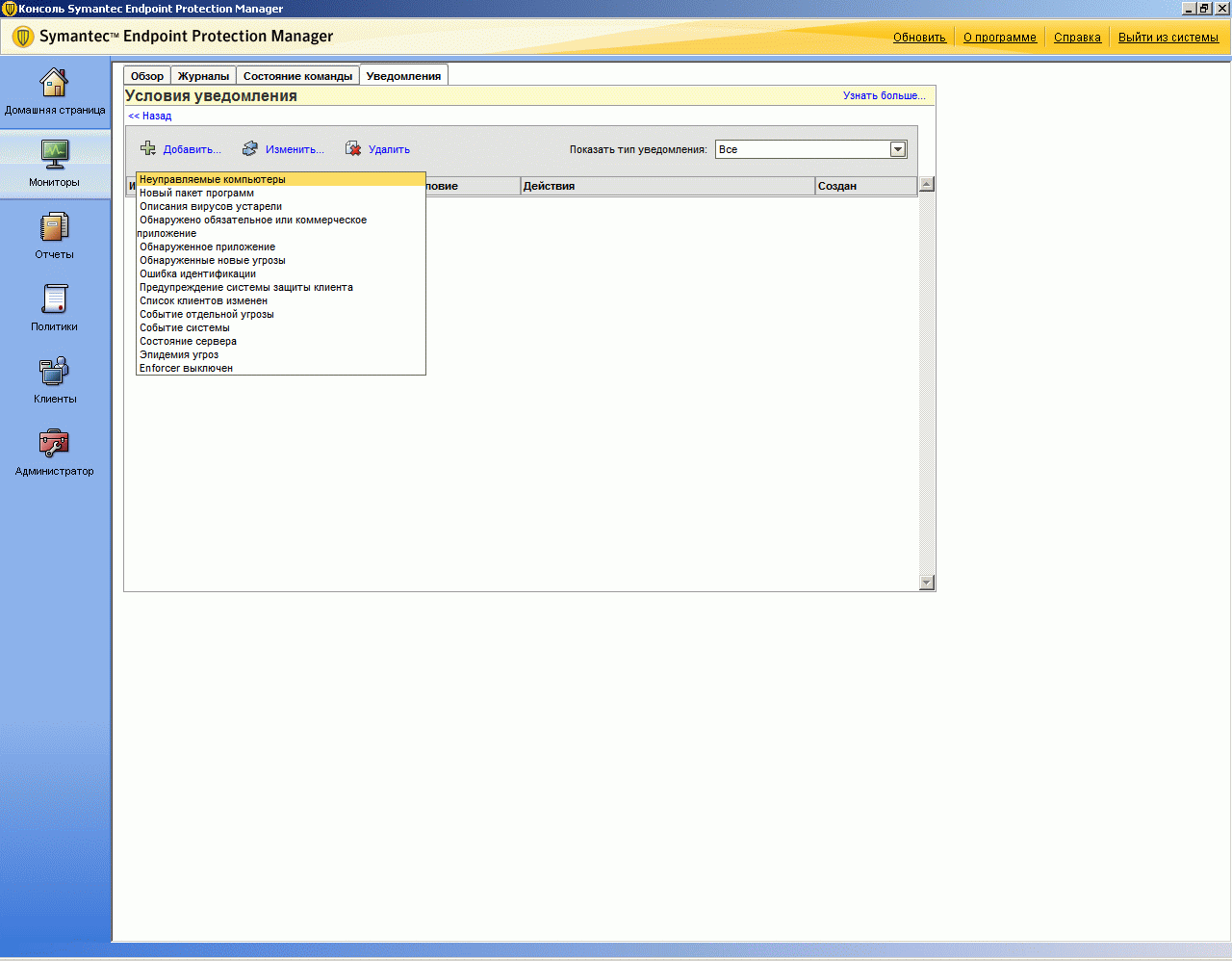
Task: Switch to the Журналы tab
Action: point(204,76)
